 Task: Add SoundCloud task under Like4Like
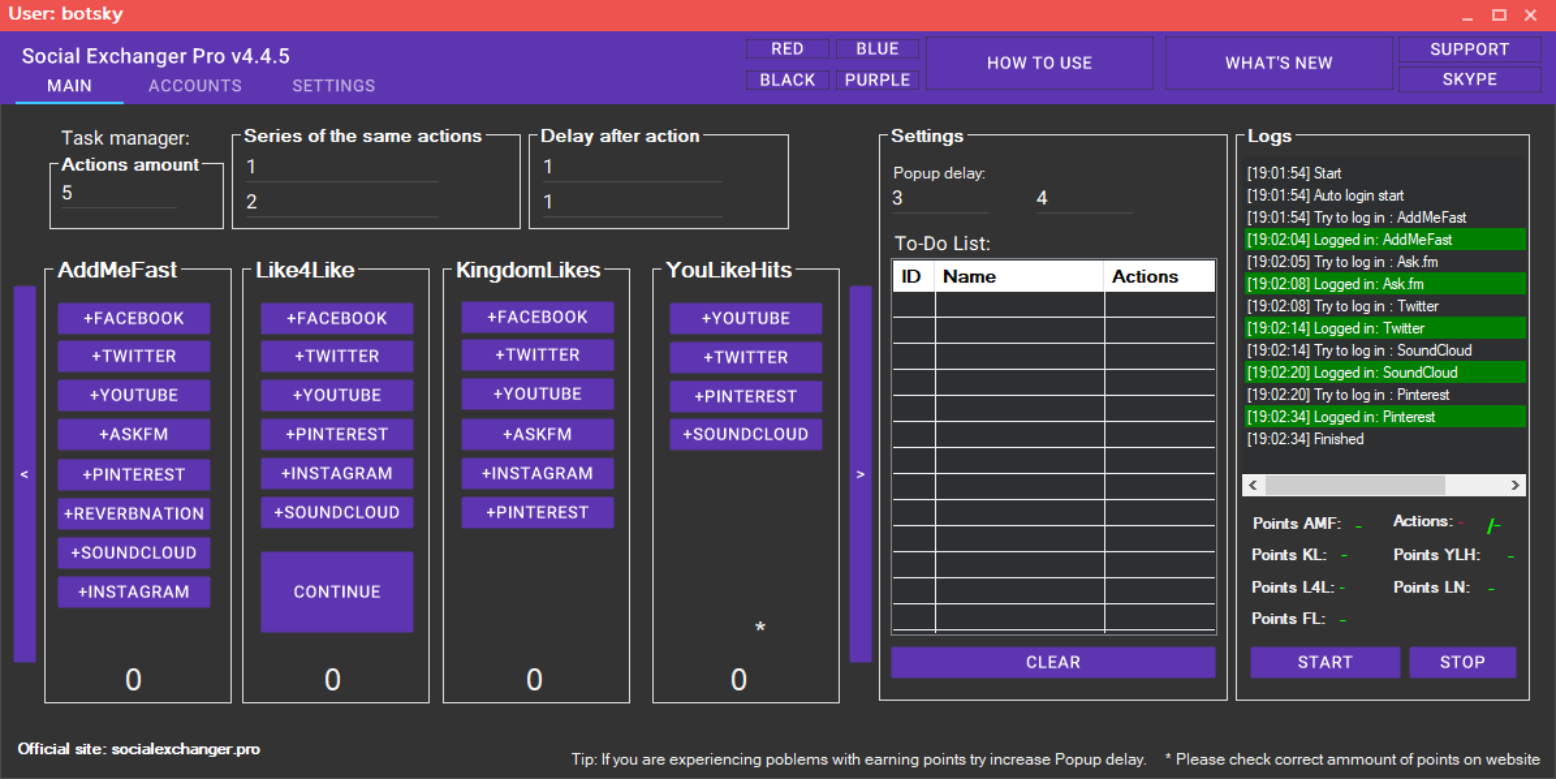coord(337,513)
